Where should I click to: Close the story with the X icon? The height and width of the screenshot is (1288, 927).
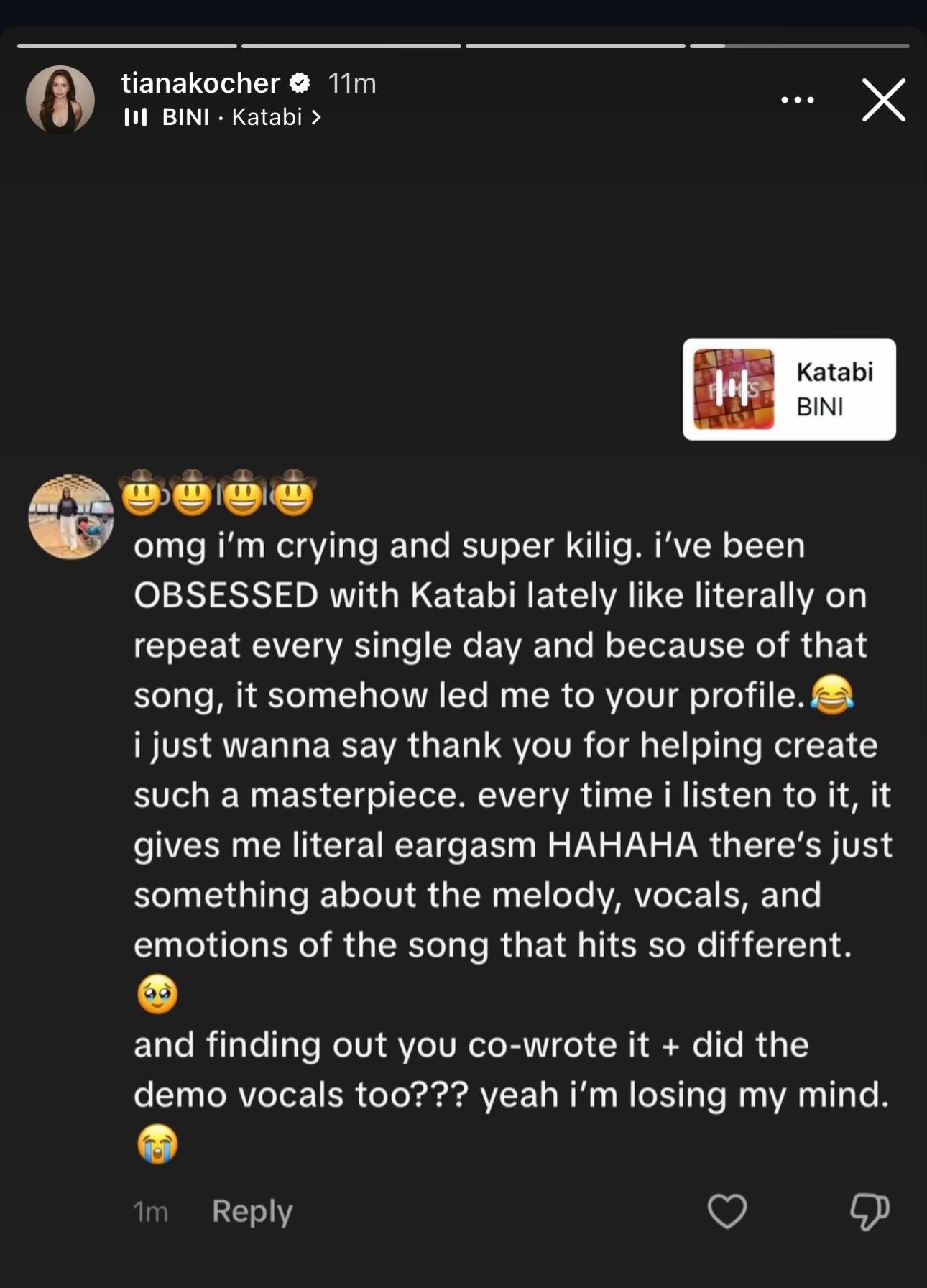coord(883,100)
